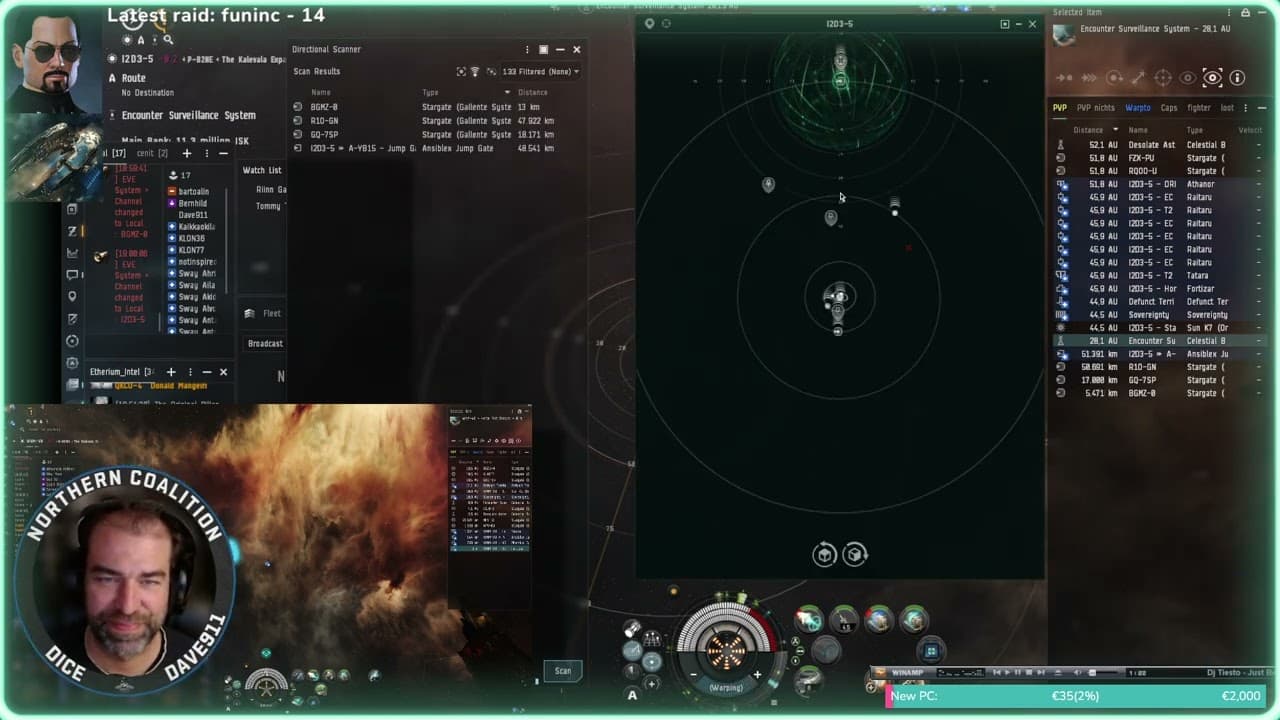The height and width of the screenshot is (720, 1280).
Task: Click the solar system map pop-out window icon
Action: (1005, 24)
